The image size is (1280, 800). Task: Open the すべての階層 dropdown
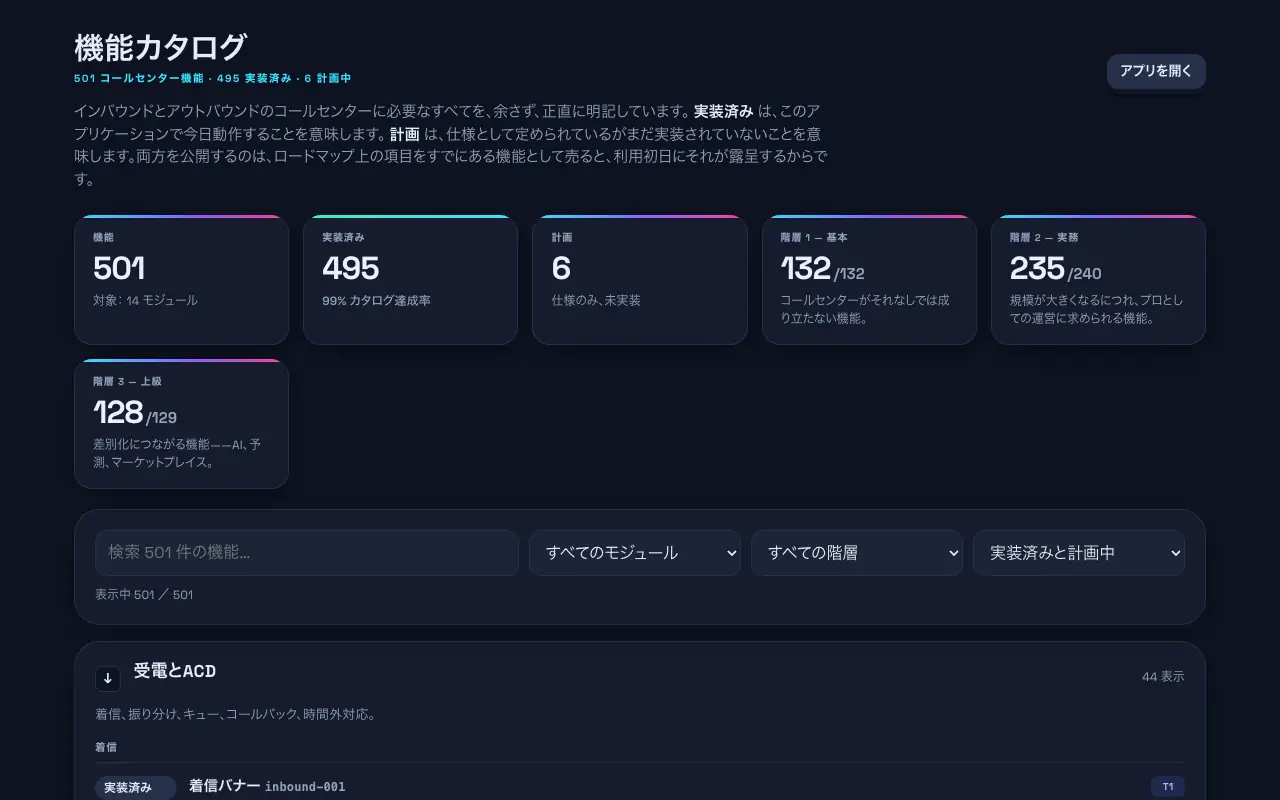point(857,552)
